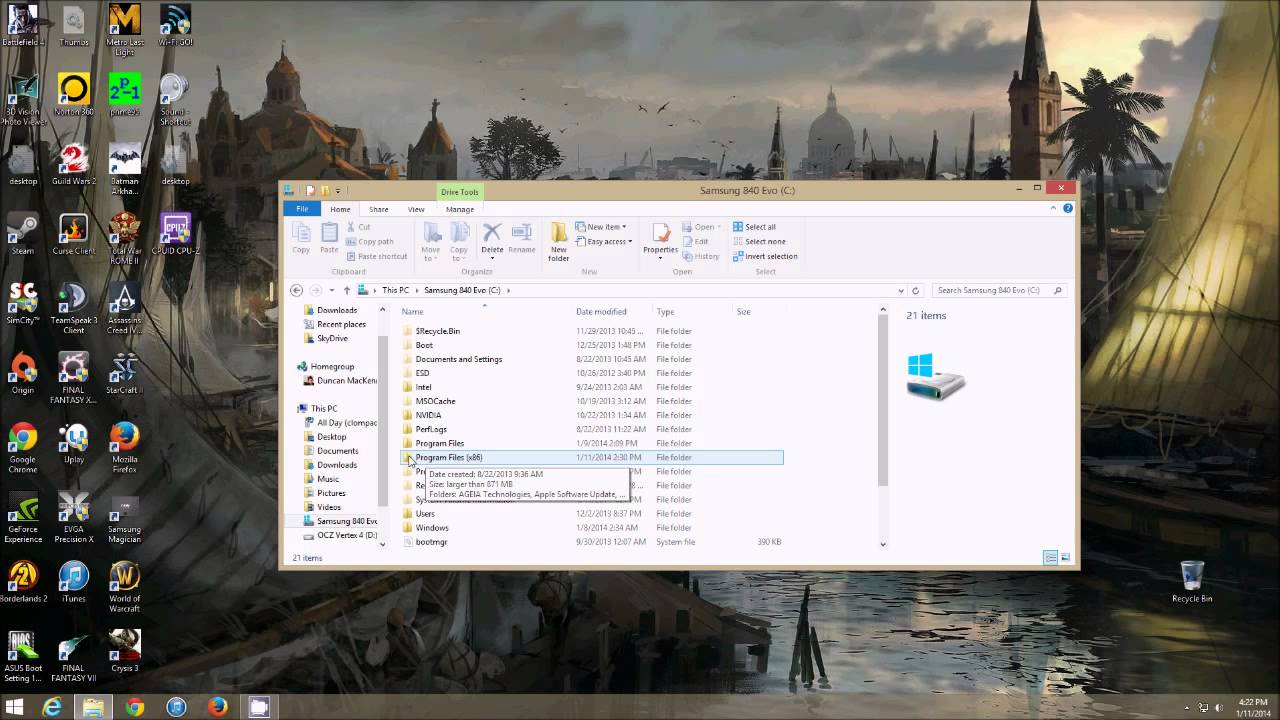Open the Easy access dropdown

click(603, 241)
